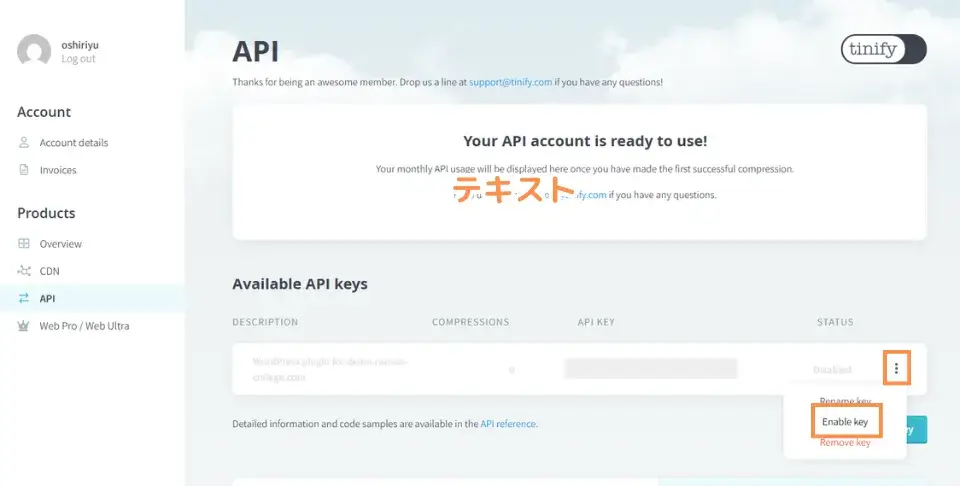Open the CDN section
The width and height of the screenshot is (960, 486).
pyautogui.click(x=50, y=271)
